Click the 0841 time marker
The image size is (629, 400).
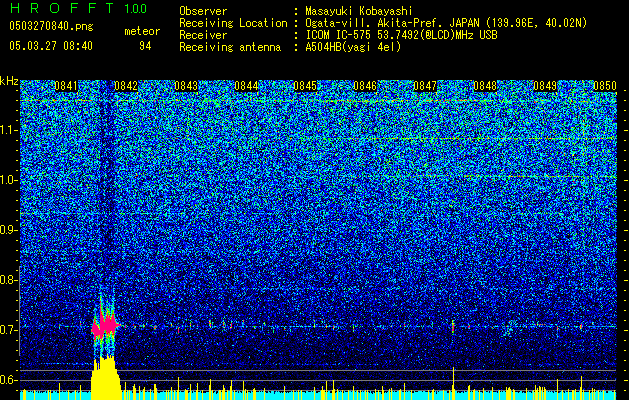click(x=66, y=86)
